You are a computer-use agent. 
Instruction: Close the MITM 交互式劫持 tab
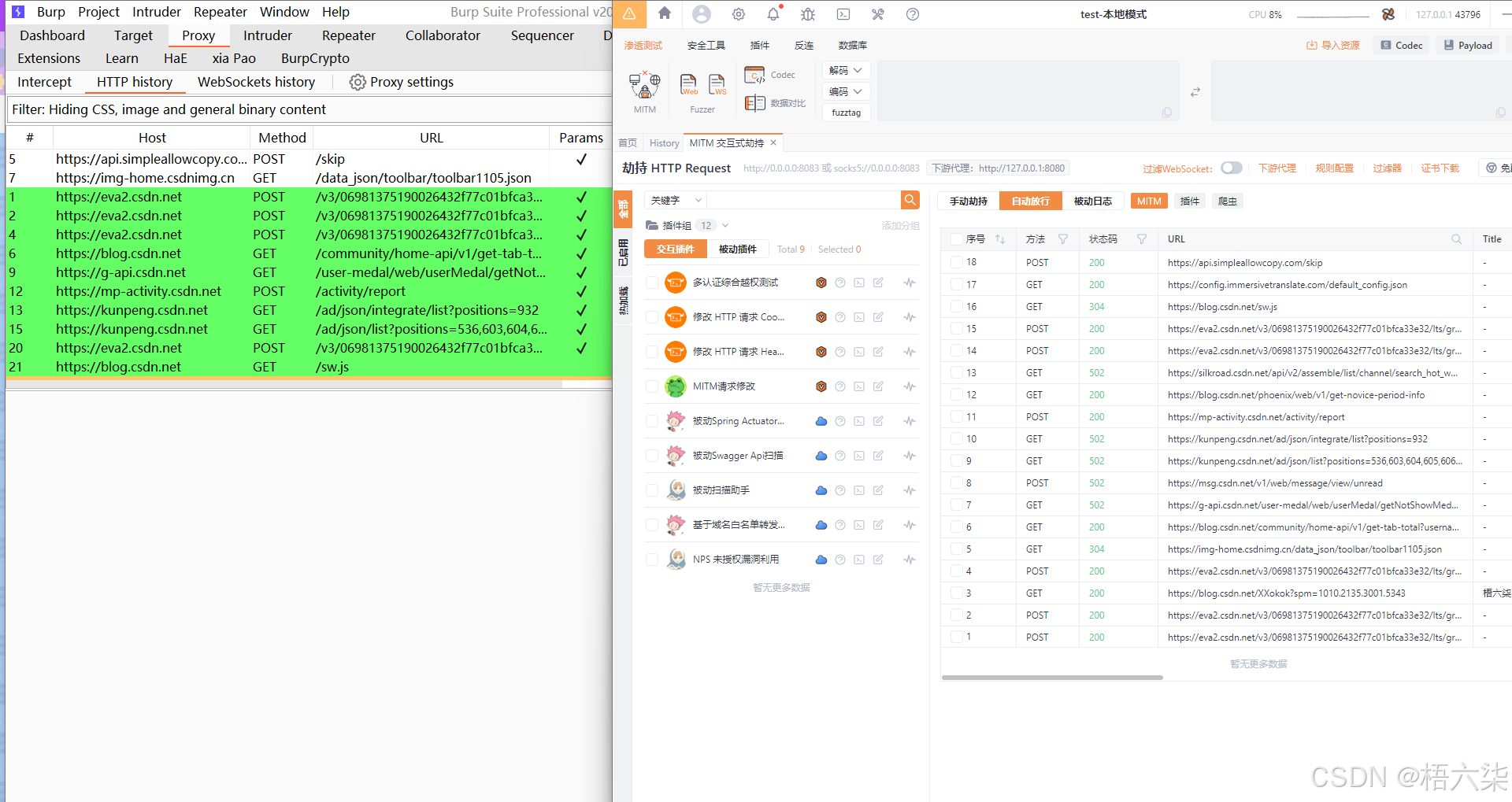click(x=773, y=142)
